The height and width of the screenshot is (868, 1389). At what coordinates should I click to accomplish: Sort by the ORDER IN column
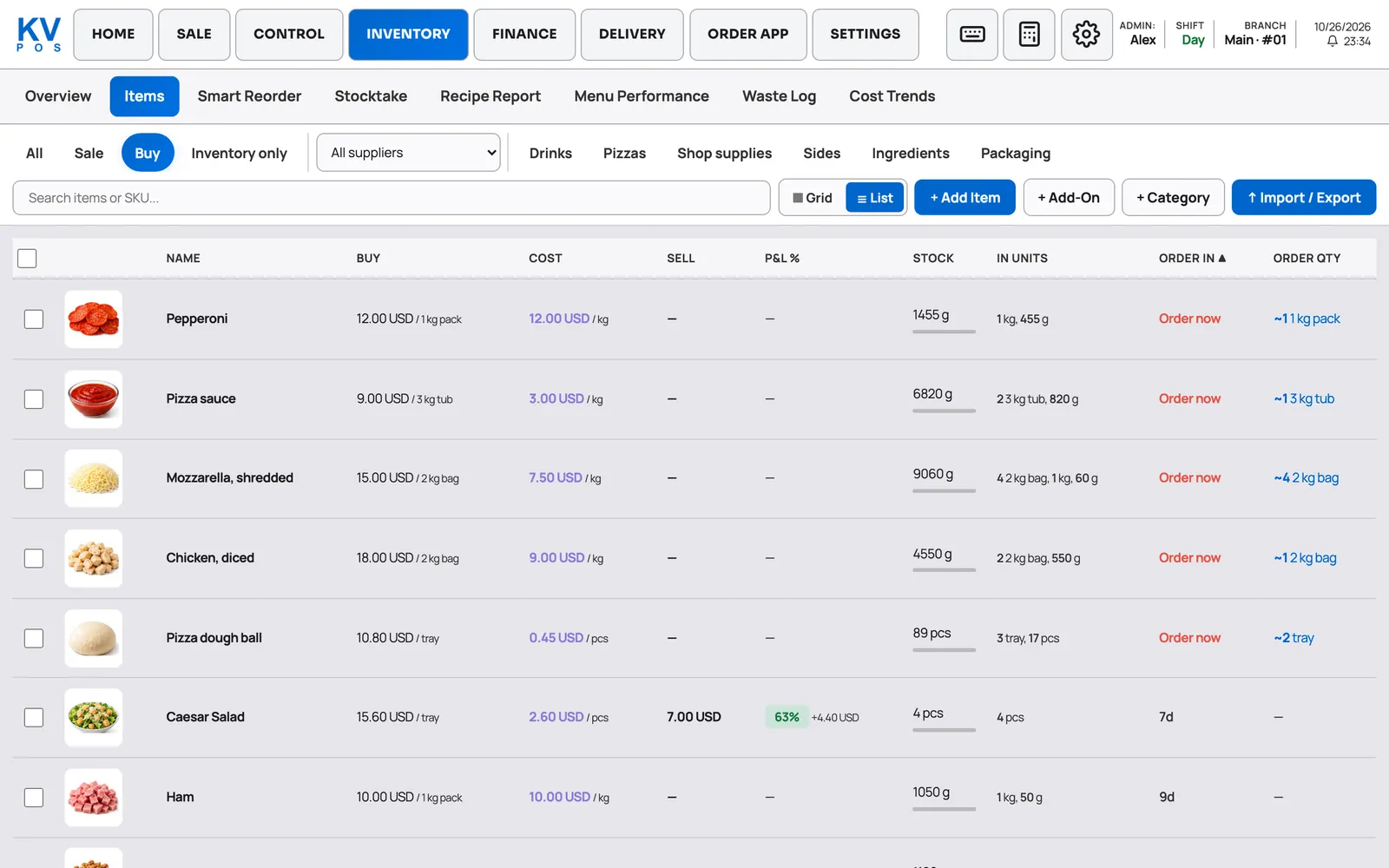1192,258
